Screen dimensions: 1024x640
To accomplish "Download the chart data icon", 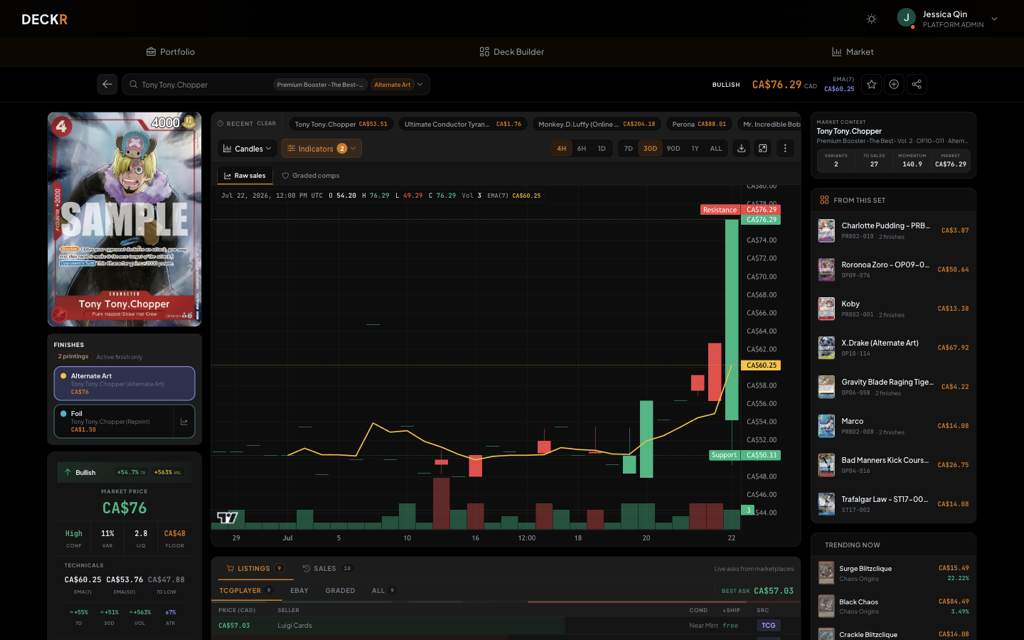I will (x=741, y=148).
